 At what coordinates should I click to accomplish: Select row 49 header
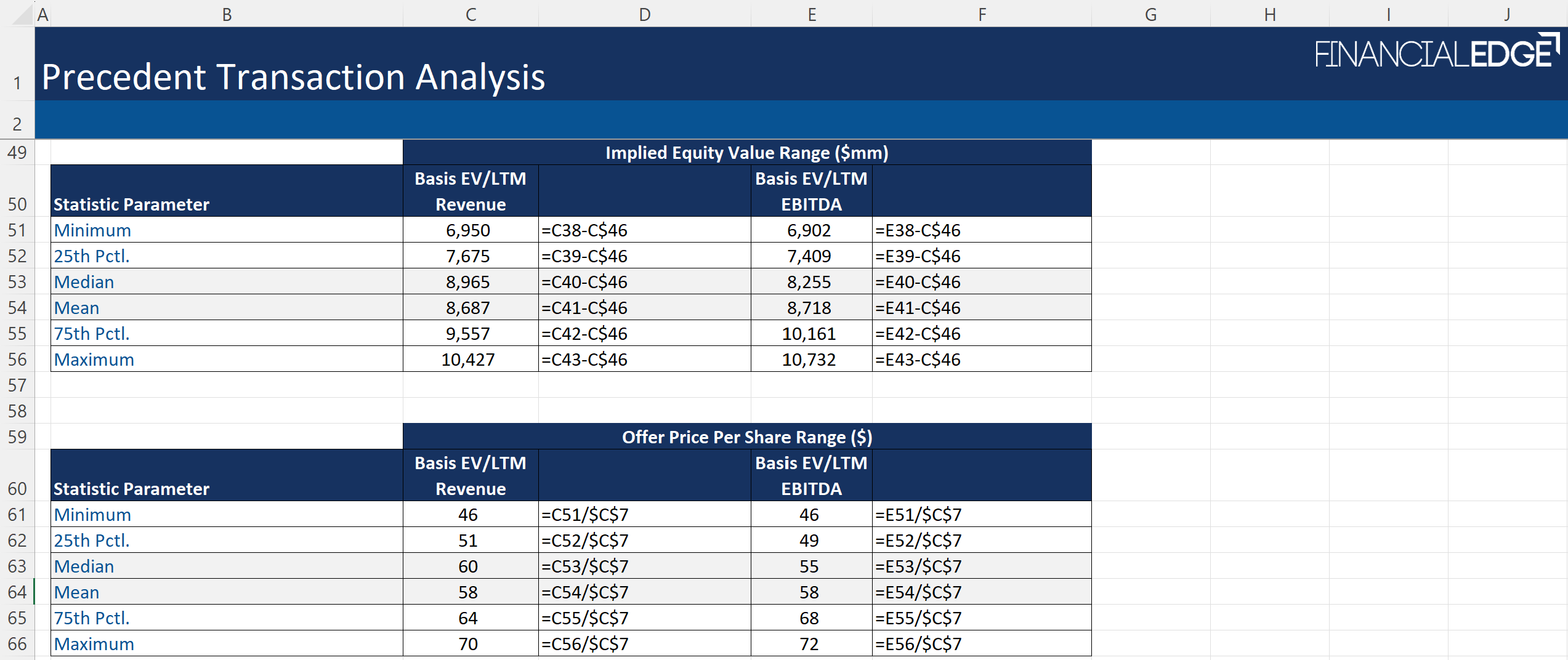pos(17,152)
